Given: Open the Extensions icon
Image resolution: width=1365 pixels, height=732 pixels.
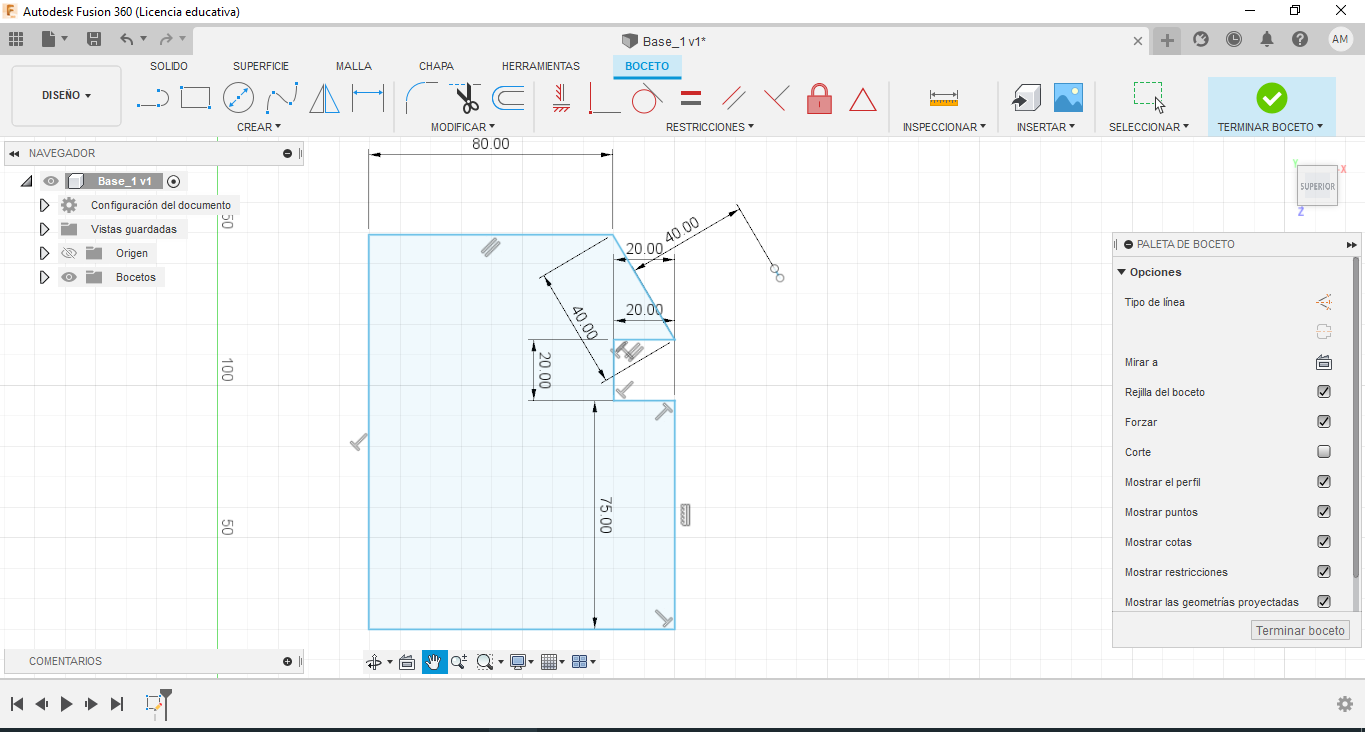Looking at the screenshot, I should (x=1201, y=39).
